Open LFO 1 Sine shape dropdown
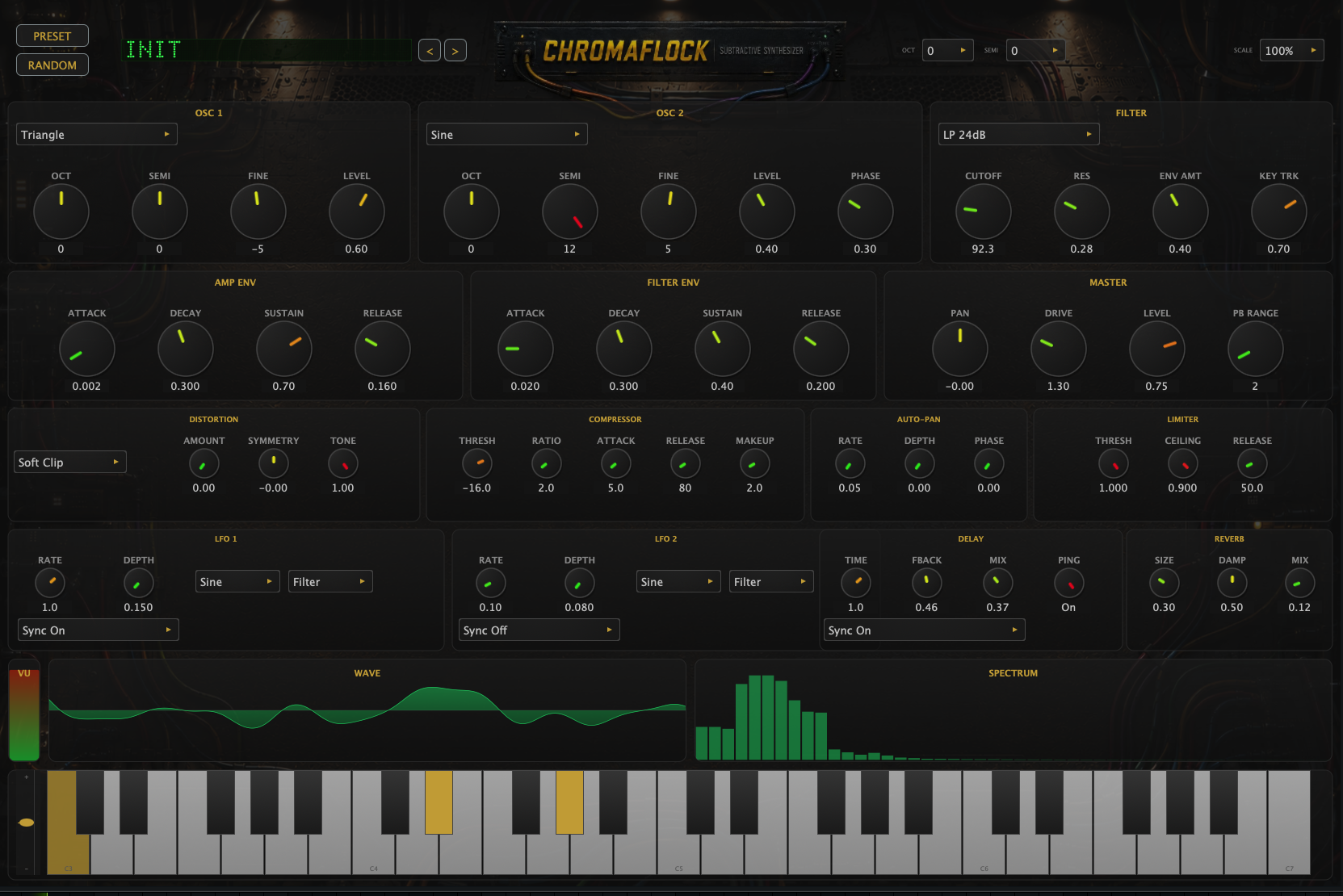Screen dimensions: 1343x896 pyautogui.click(x=237, y=582)
